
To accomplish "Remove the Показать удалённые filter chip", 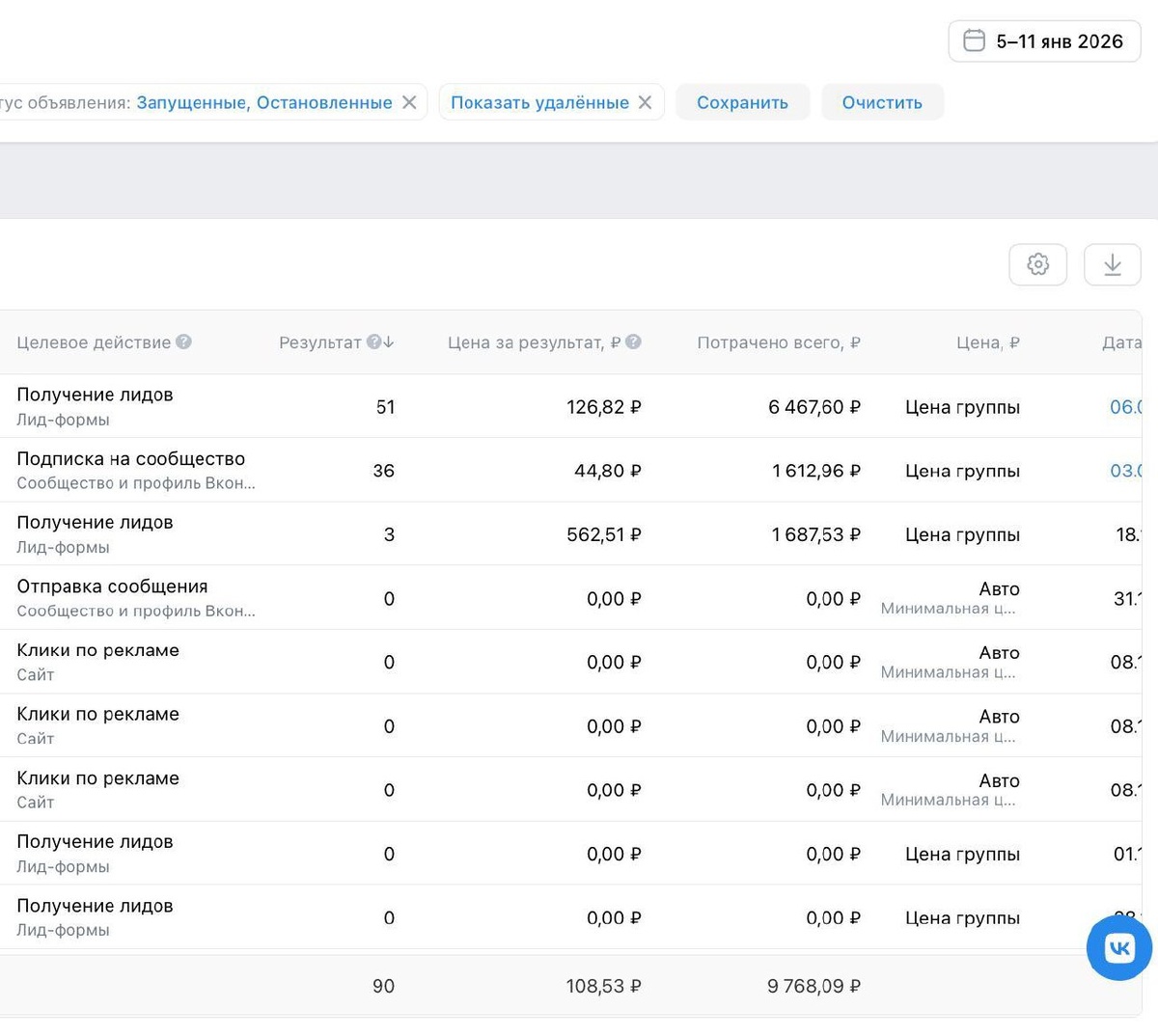I will coord(645,102).
